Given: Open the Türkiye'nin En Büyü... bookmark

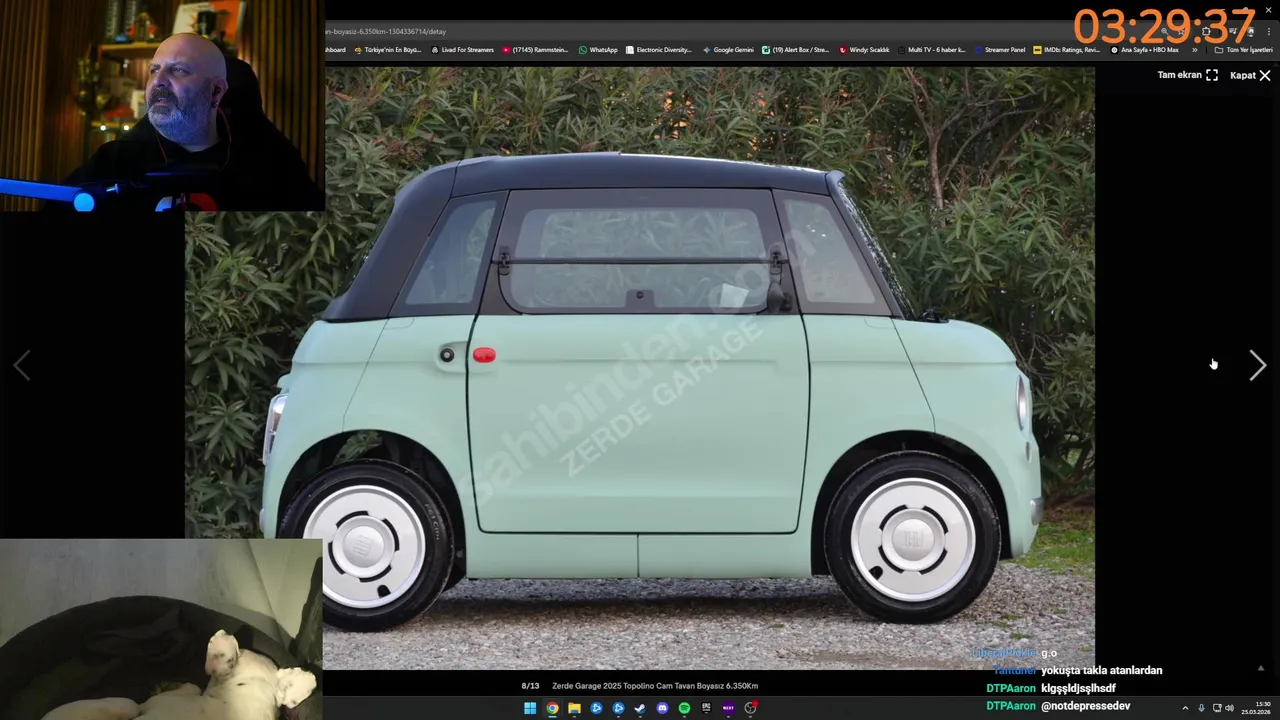Looking at the screenshot, I should [387, 50].
